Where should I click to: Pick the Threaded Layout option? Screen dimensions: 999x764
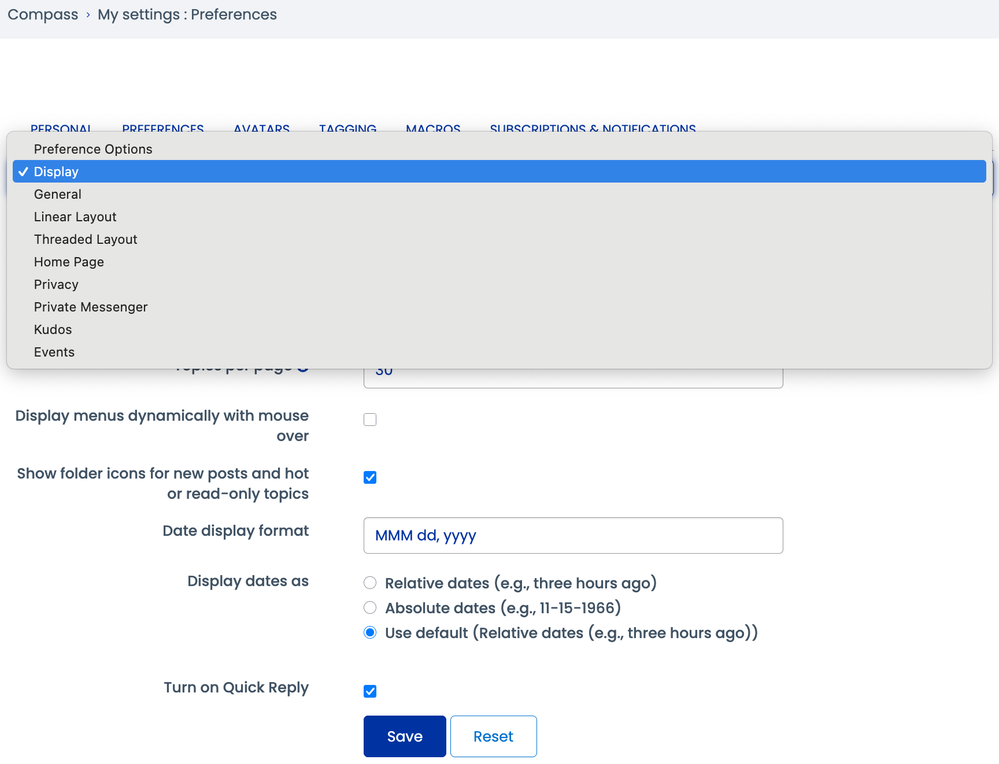point(86,239)
